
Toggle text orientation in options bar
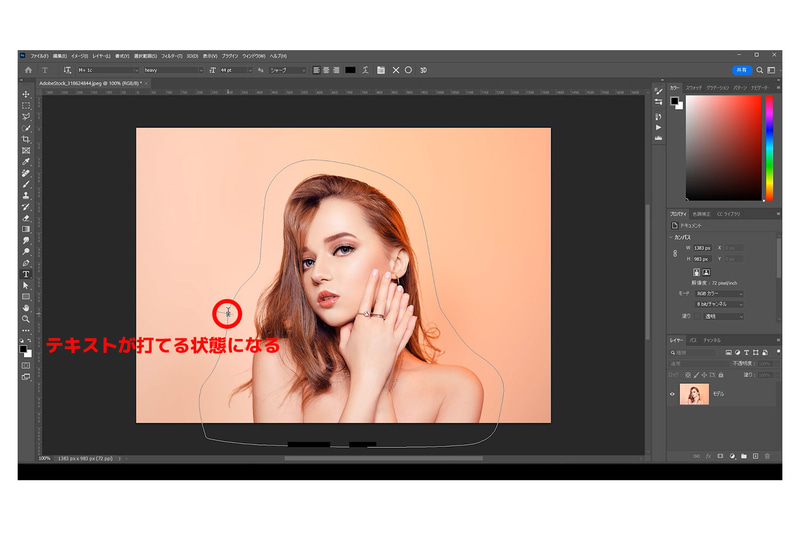tap(67, 70)
